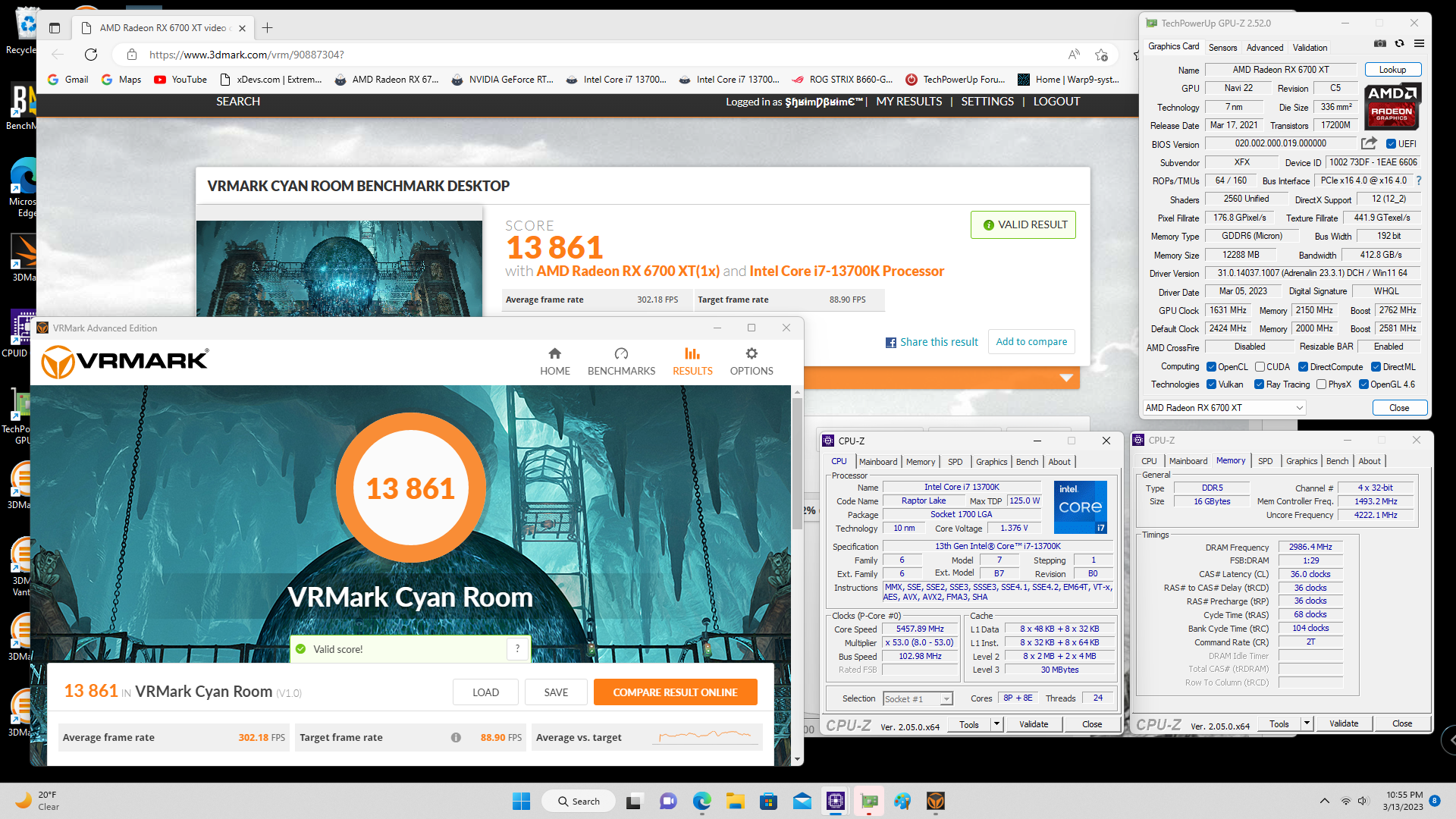Open Mail app on taskbar
Image resolution: width=1456 pixels, height=819 pixels.
point(802,801)
